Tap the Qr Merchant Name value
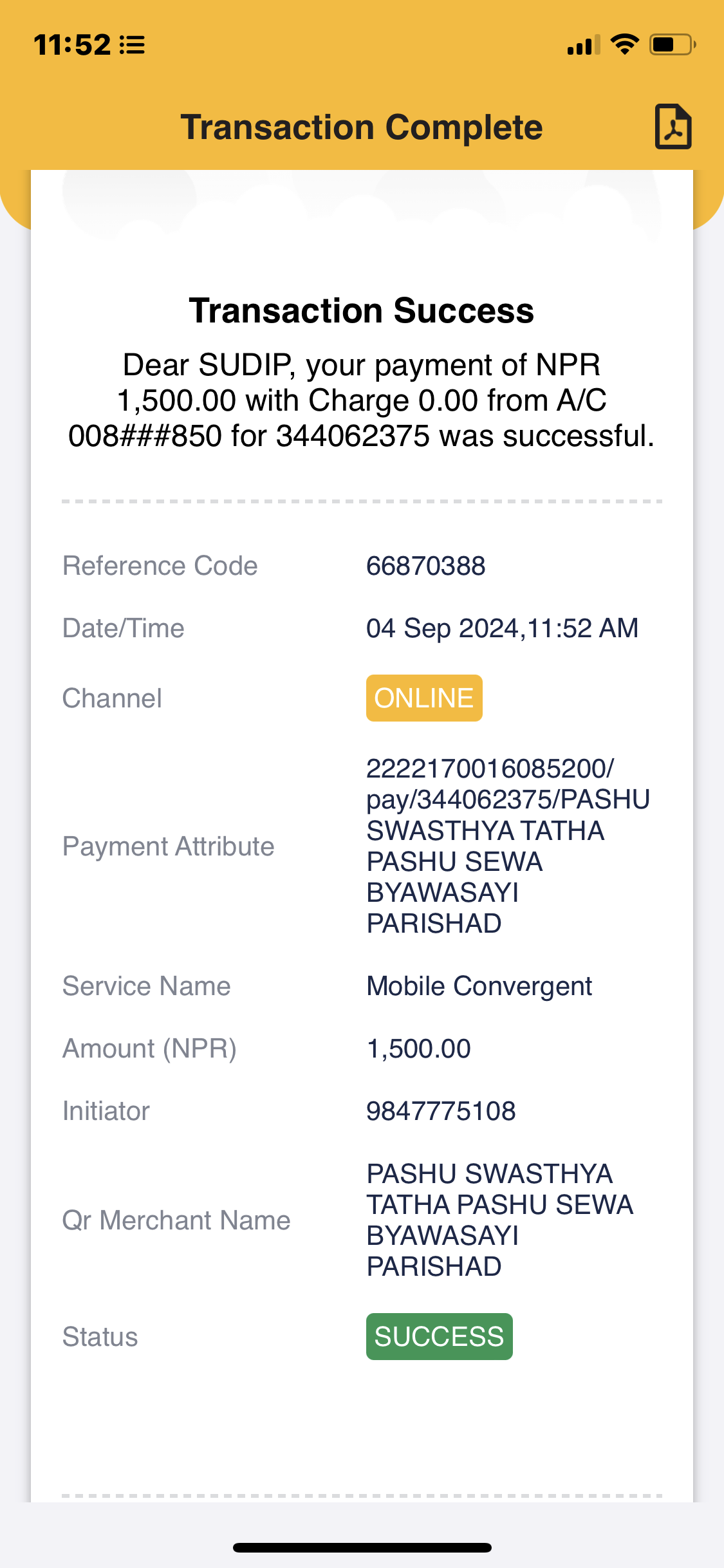 tap(500, 1220)
